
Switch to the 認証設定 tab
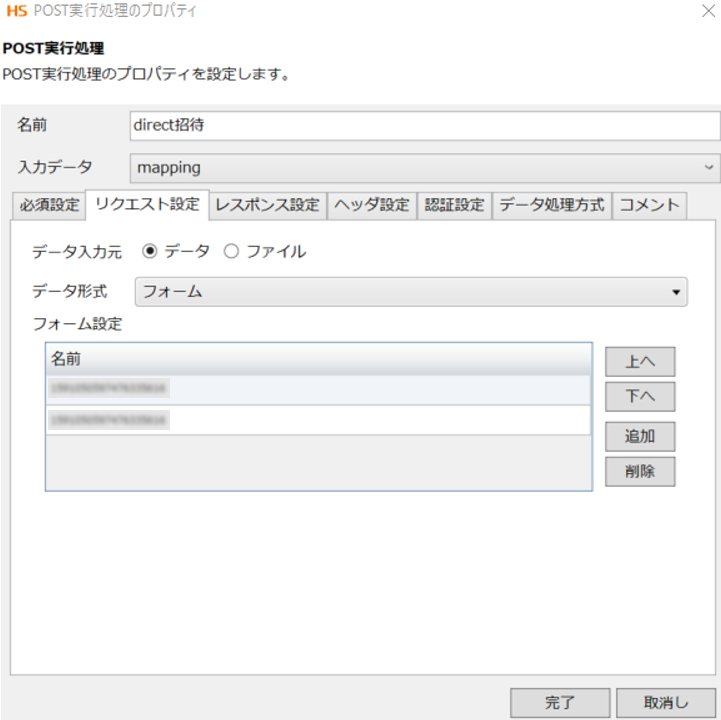pyautogui.click(x=454, y=205)
